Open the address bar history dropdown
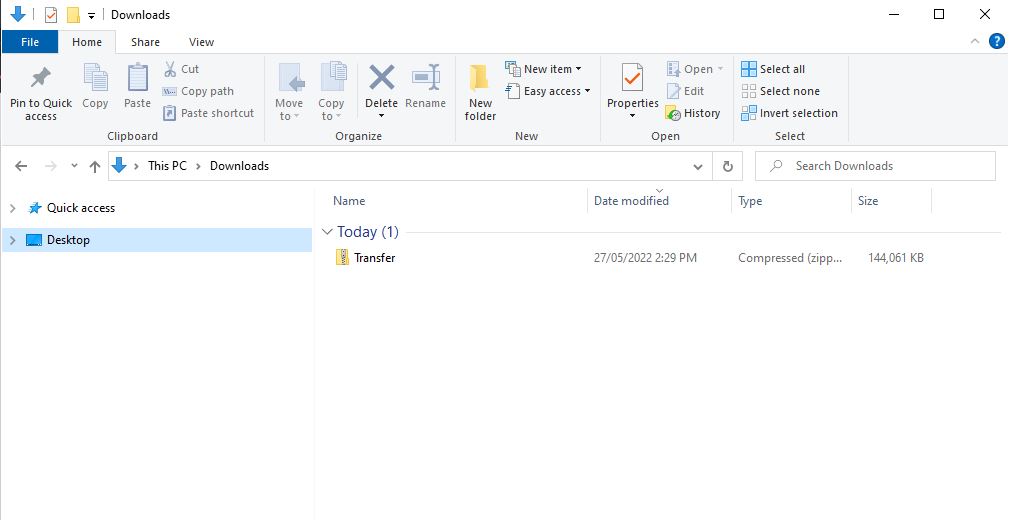The height and width of the screenshot is (520, 1009). pyautogui.click(x=698, y=167)
